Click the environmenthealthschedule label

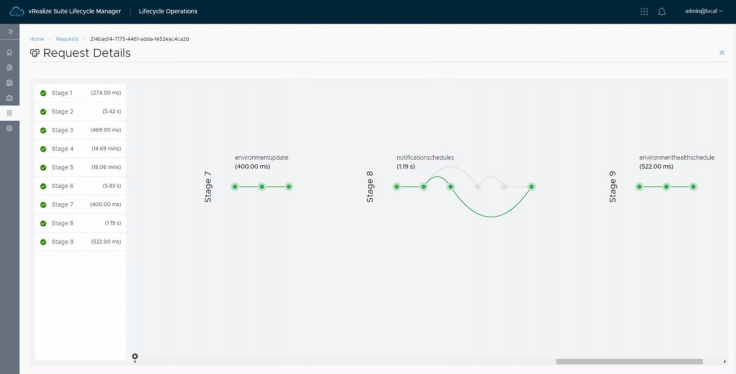[x=677, y=158]
